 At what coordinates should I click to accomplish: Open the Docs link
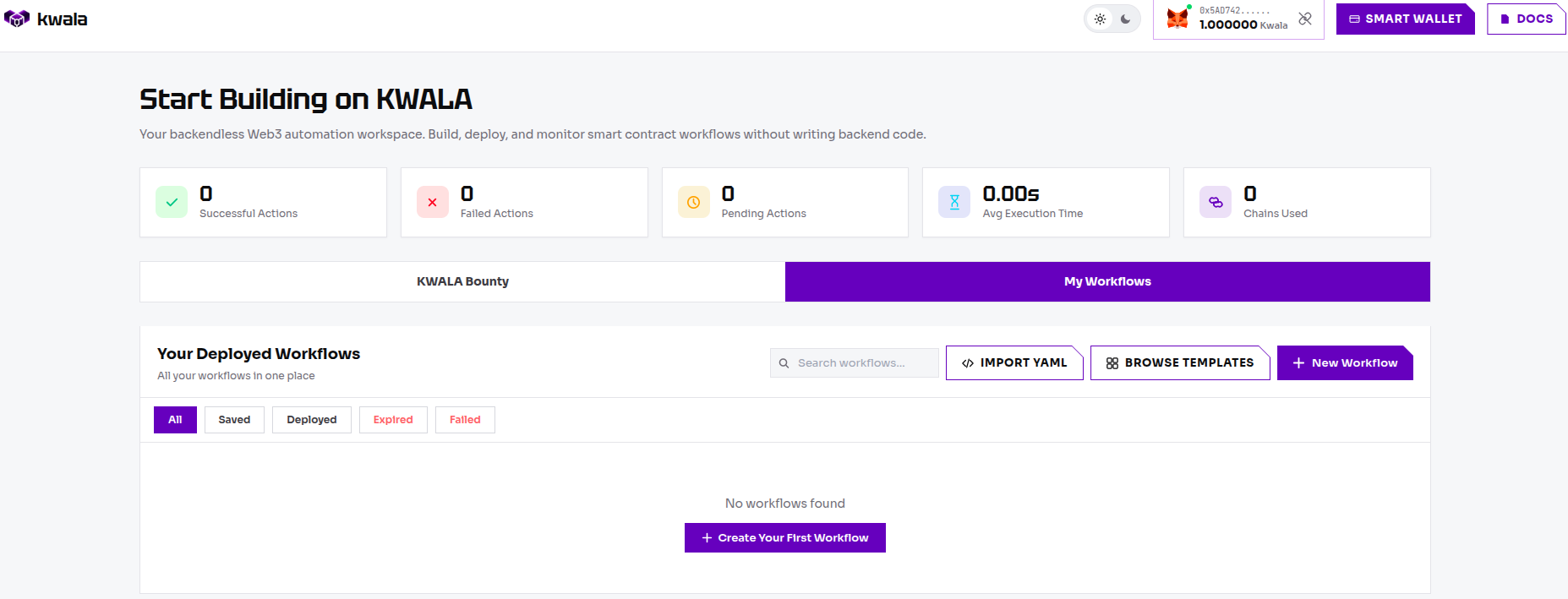[x=1527, y=19]
